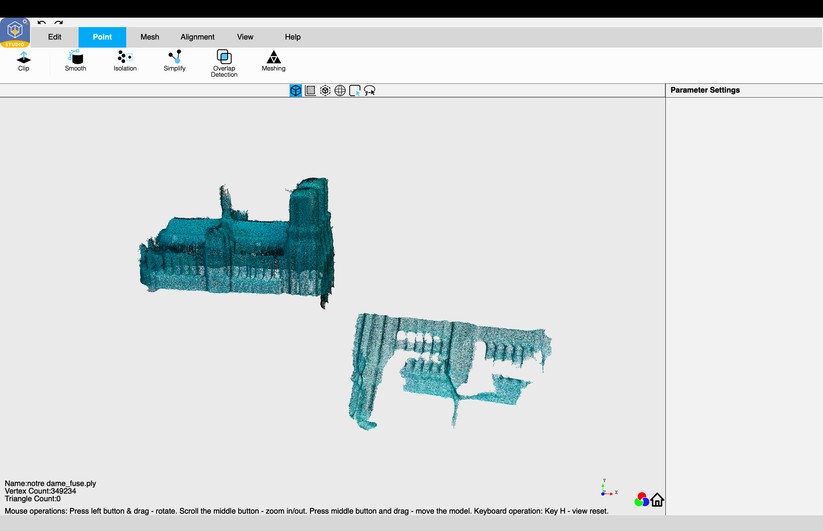Viewport: 823px width, 531px height.
Task: Switch to the Mesh tab
Action: 150,37
